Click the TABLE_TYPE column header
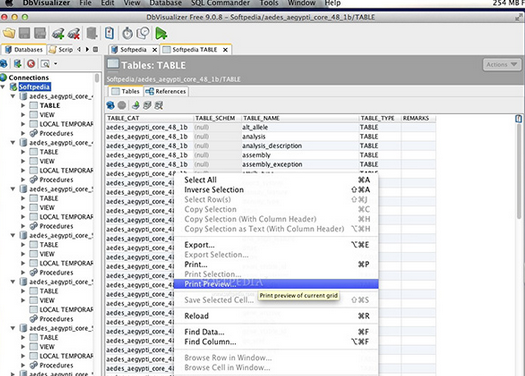 click(x=380, y=118)
